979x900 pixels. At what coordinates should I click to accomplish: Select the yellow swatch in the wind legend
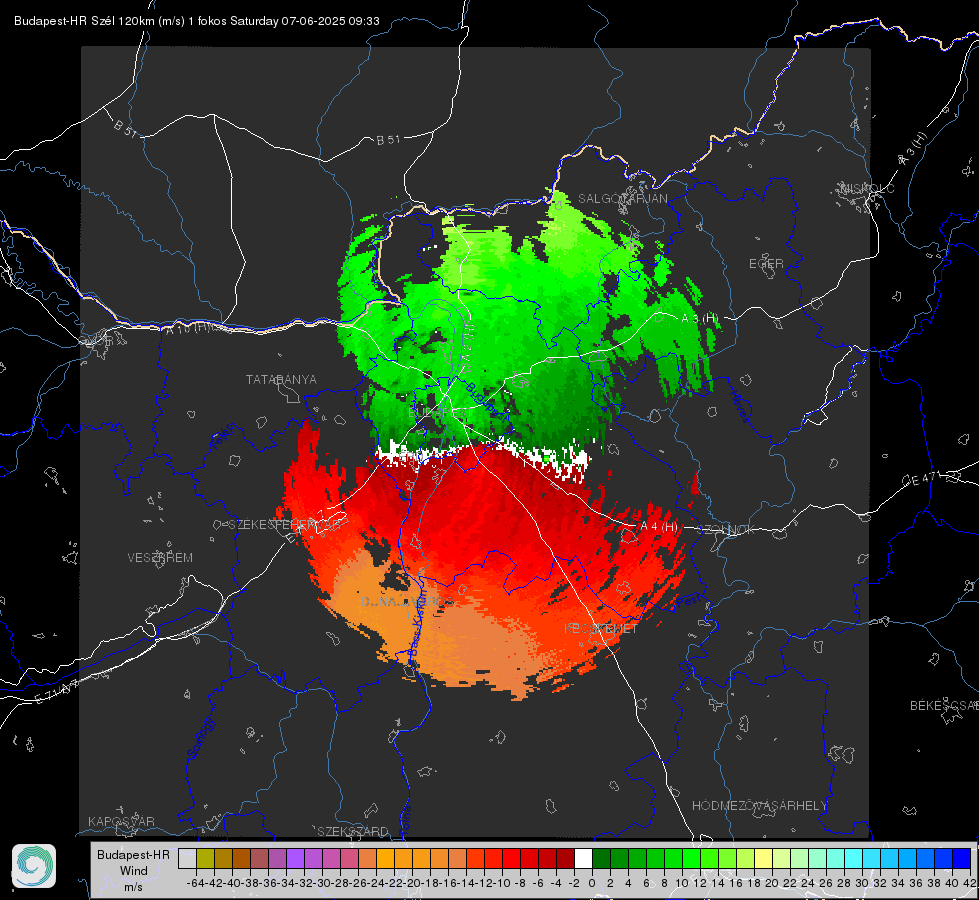click(763, 858)
